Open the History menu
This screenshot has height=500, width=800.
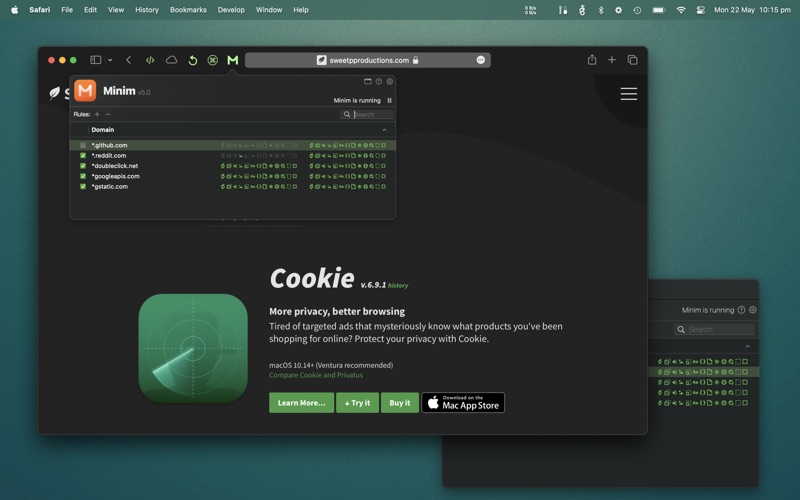[147, 10]
